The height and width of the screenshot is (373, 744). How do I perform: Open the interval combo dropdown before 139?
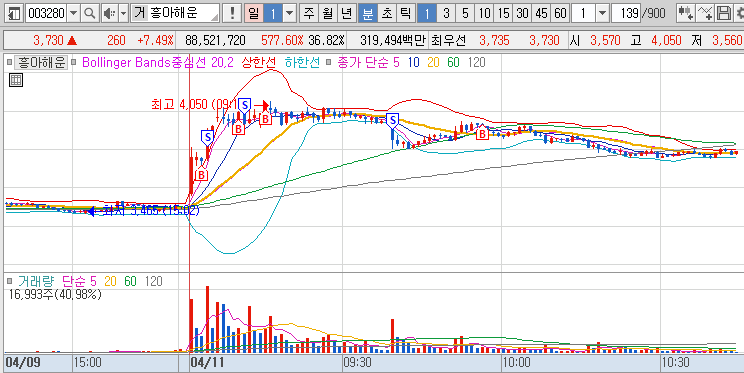602,13
